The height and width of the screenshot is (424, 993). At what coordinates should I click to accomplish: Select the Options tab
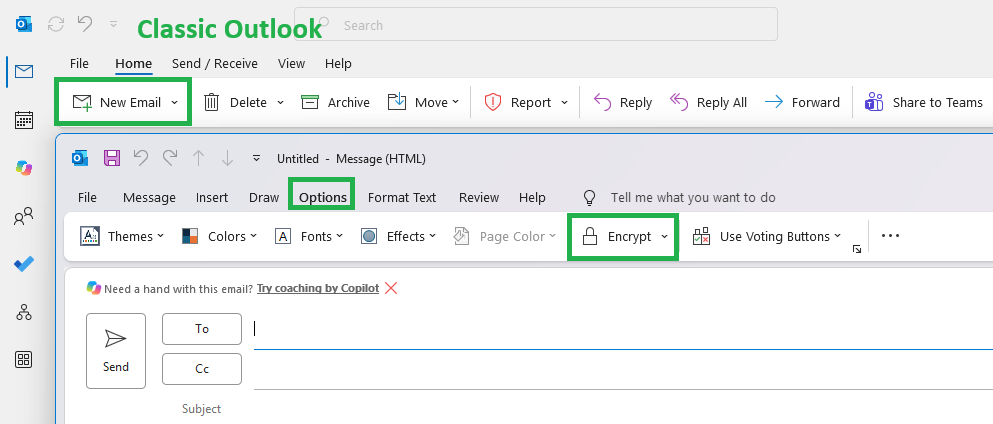tap(322, 197)
